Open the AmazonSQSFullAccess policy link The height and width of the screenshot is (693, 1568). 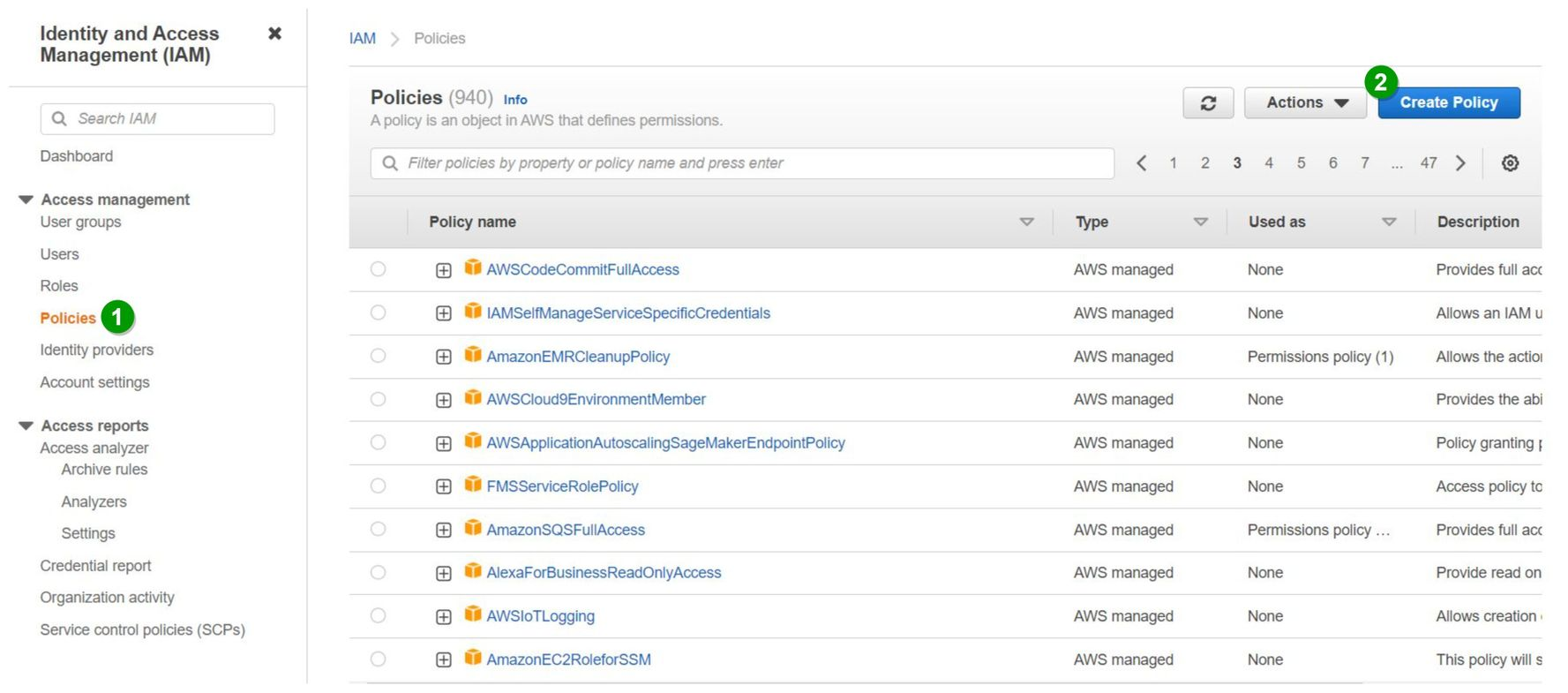(x=566, y=530)
